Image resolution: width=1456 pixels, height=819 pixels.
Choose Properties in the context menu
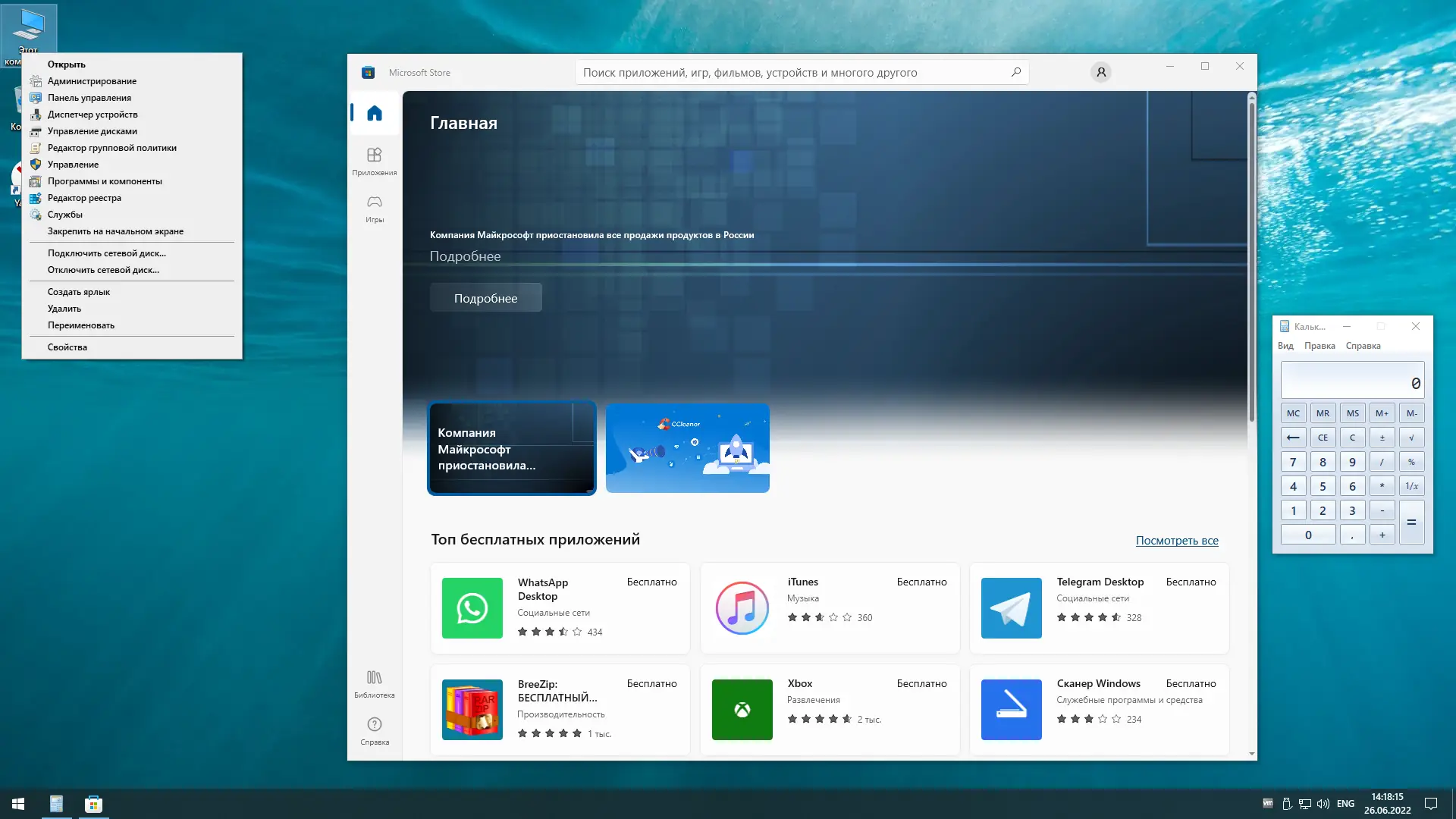(67, 347)
